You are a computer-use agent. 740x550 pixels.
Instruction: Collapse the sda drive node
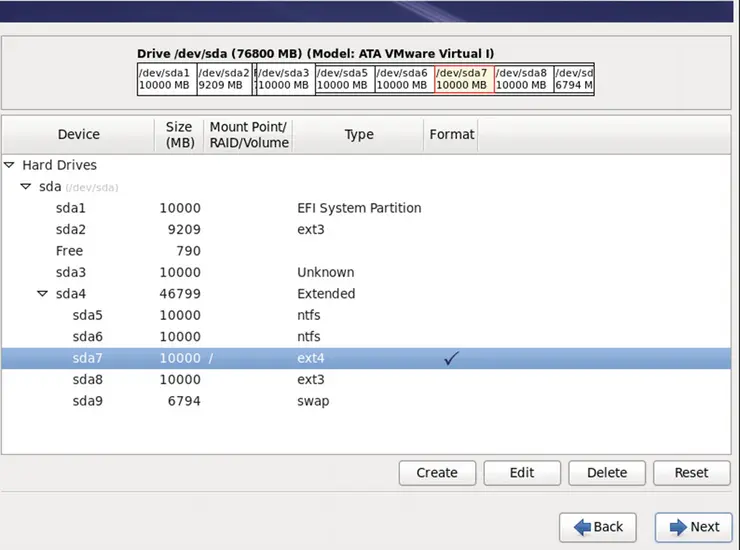tap(26, 187)
